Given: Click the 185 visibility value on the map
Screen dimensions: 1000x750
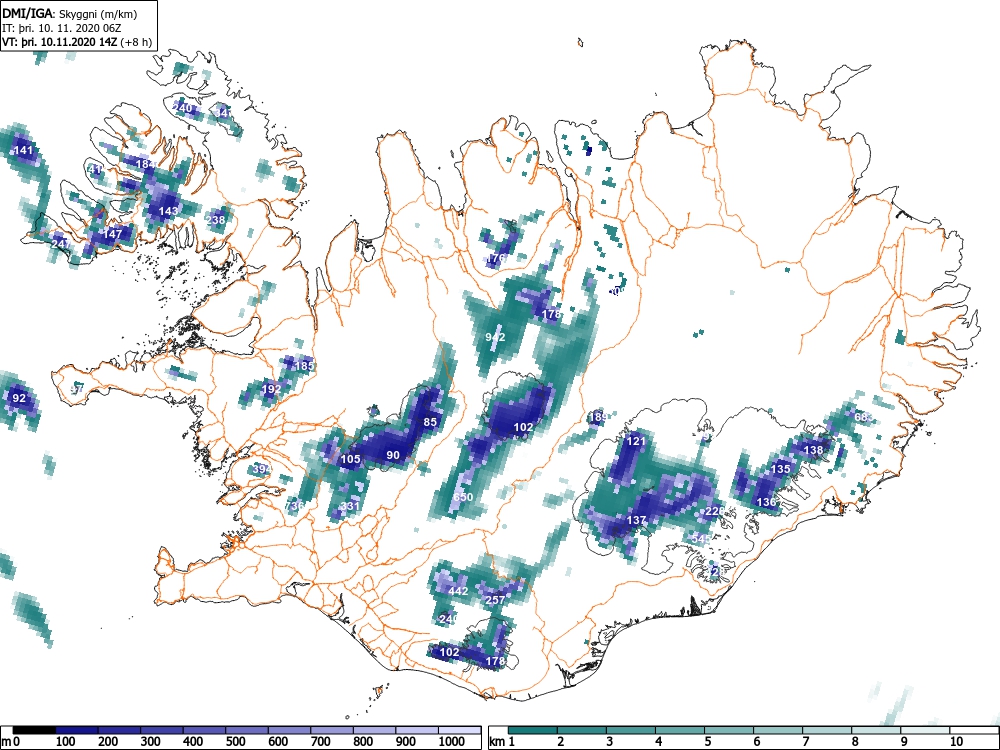Looking at the screenshot, I should pyautogui.click(x=304, y=366).
